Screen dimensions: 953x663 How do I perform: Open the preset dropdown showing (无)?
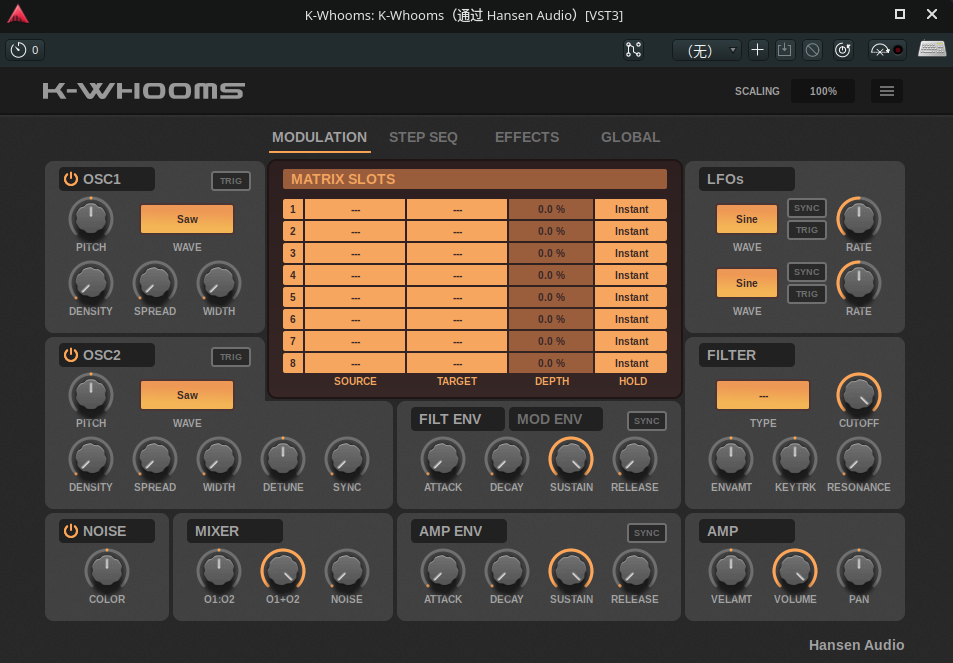[706, 50]
